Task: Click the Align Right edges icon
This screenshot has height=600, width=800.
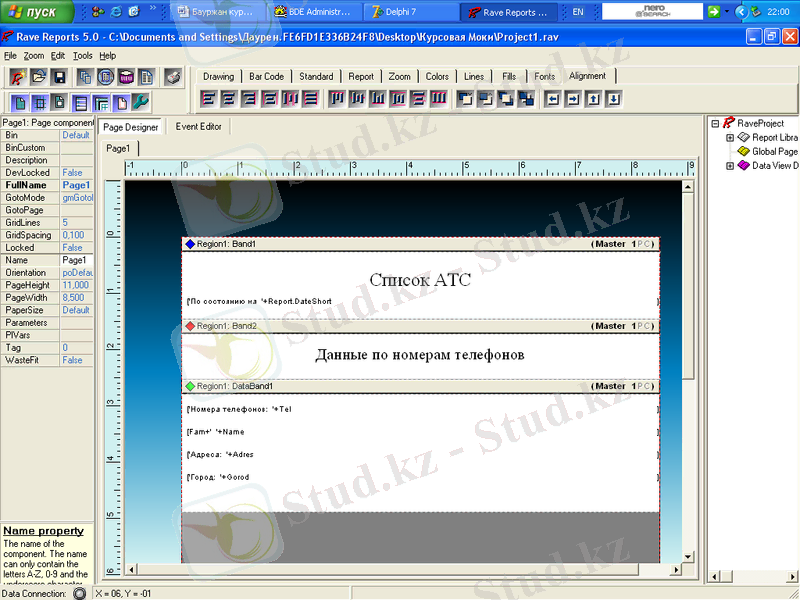Action: [x=248, y=98]
